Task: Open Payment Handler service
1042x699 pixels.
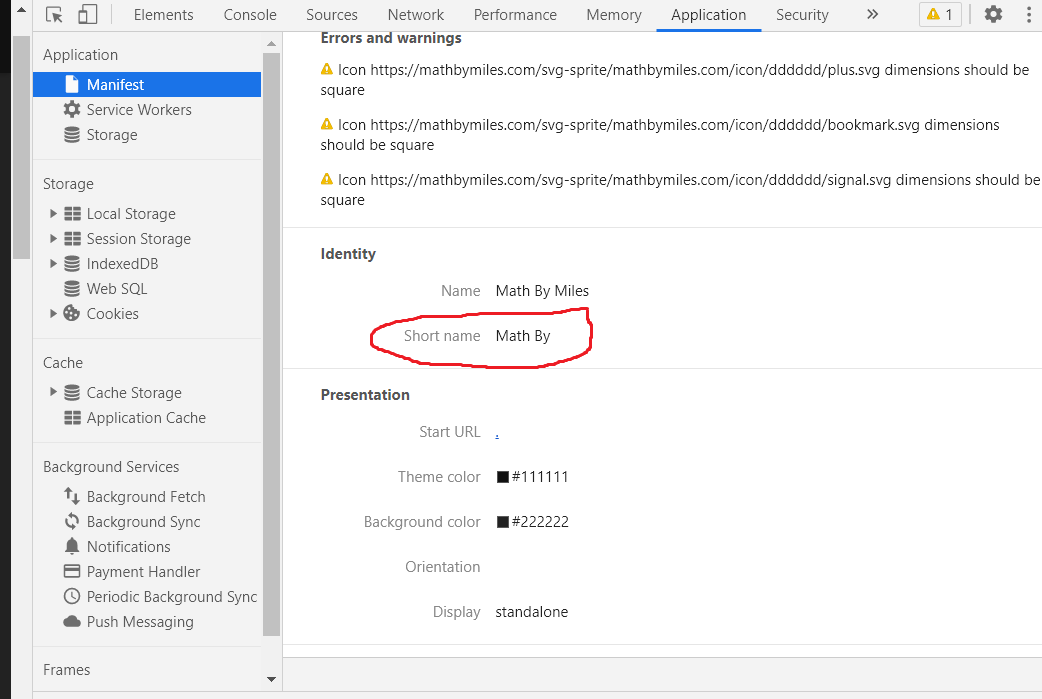Action: click(143, 571)
